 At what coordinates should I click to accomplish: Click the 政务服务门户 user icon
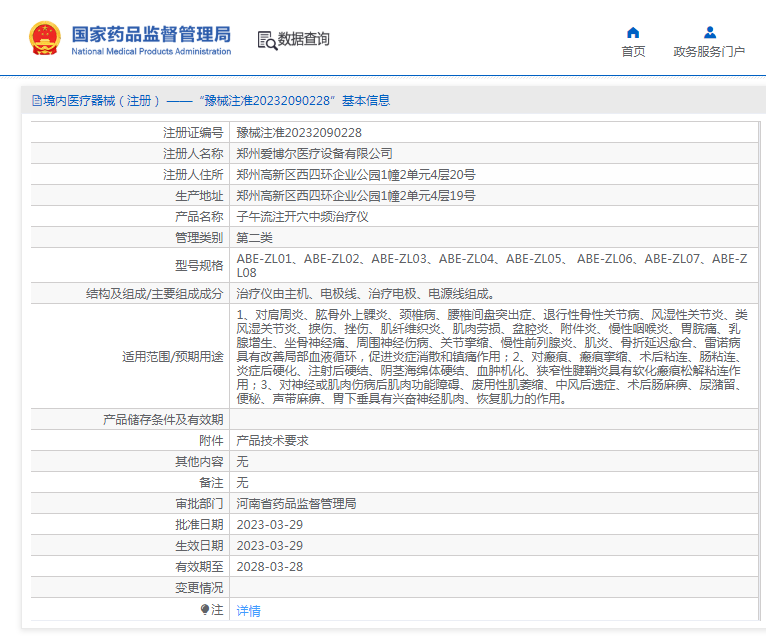pyautogui.click(x=710, y=33)
